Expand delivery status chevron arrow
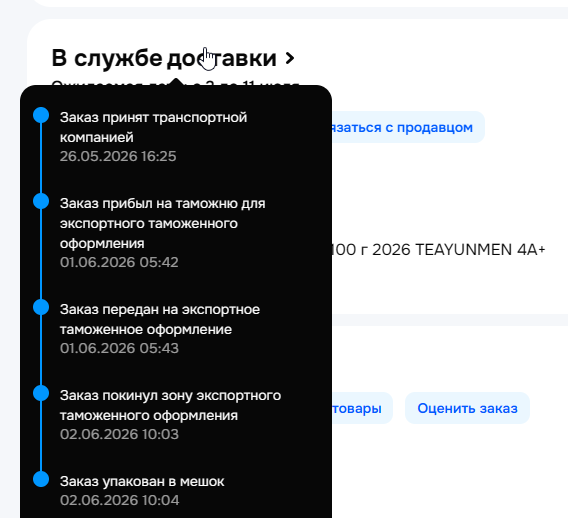The width and height of the screenshot is (568, 518). pos(290,58)
